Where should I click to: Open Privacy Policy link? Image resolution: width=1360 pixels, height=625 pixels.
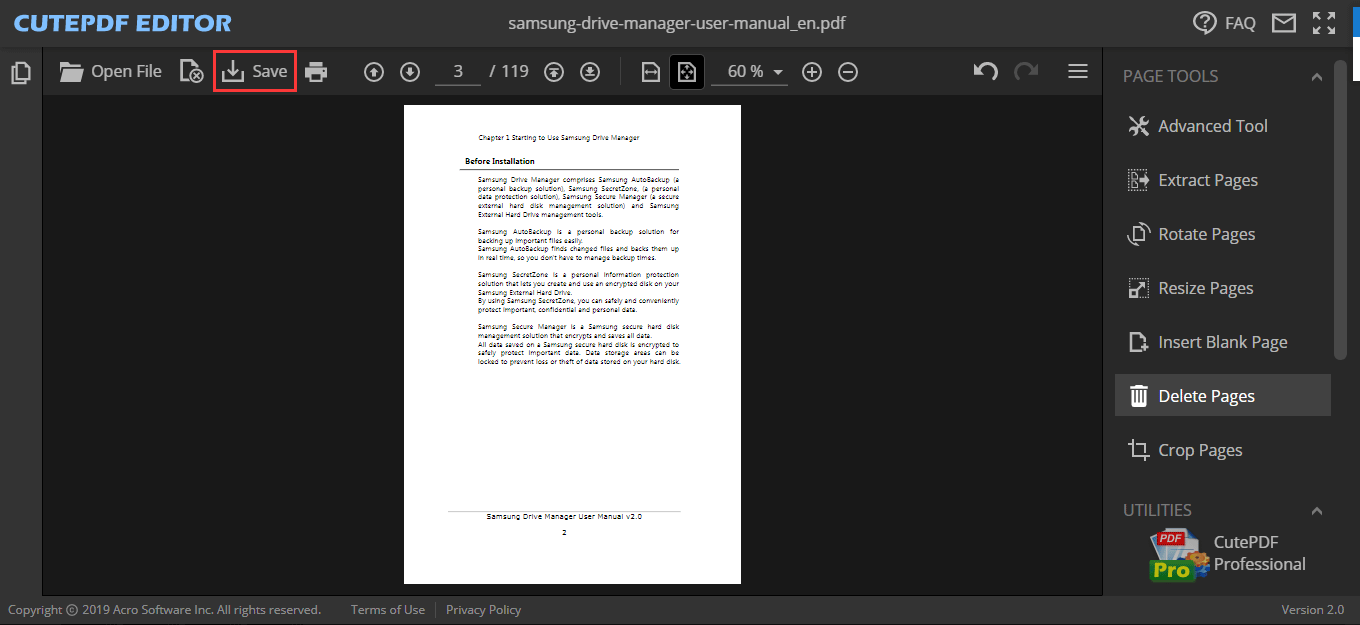(483, 609)
